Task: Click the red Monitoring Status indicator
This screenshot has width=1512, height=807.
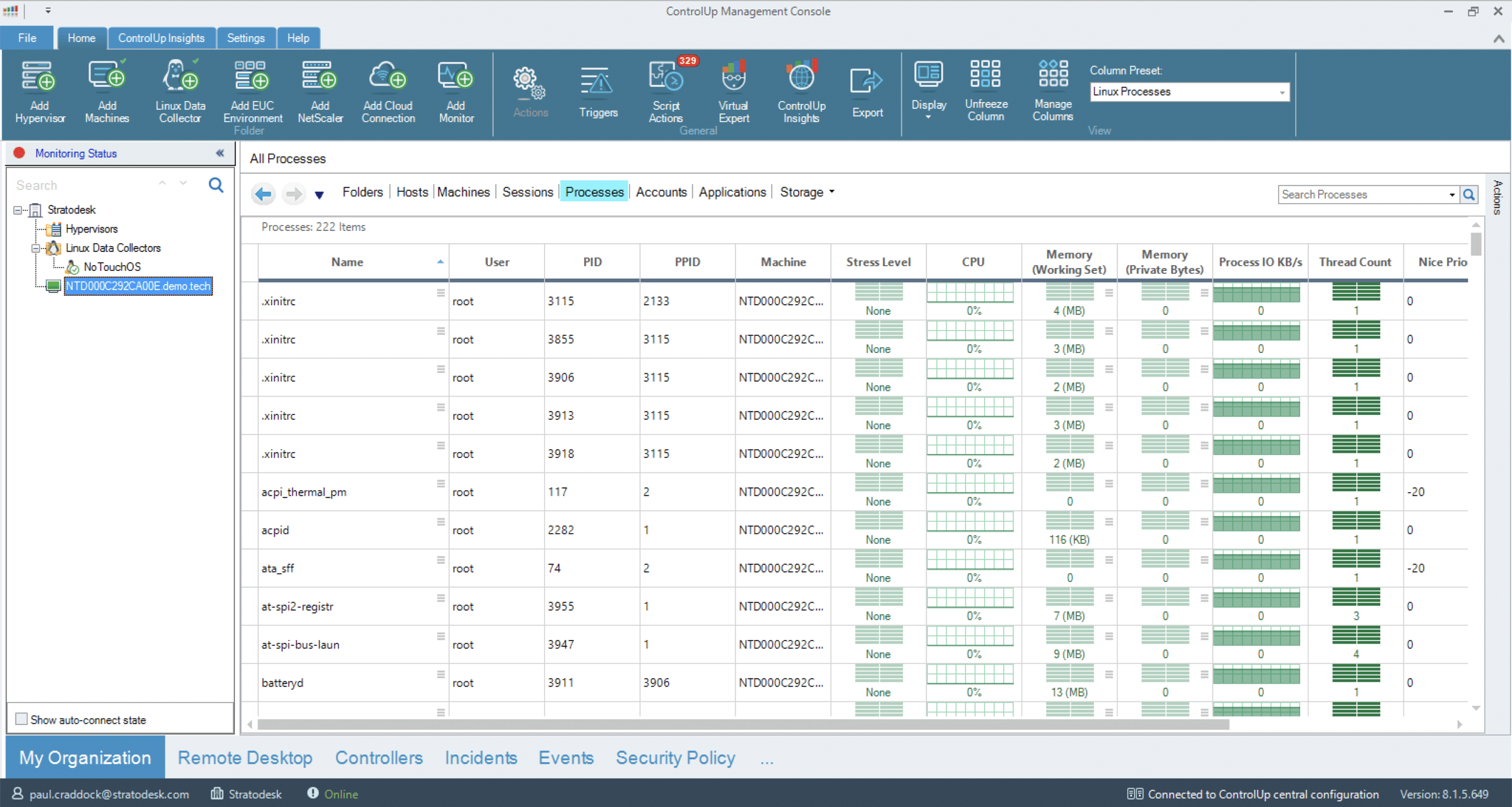Action: (x=19, y=153)
